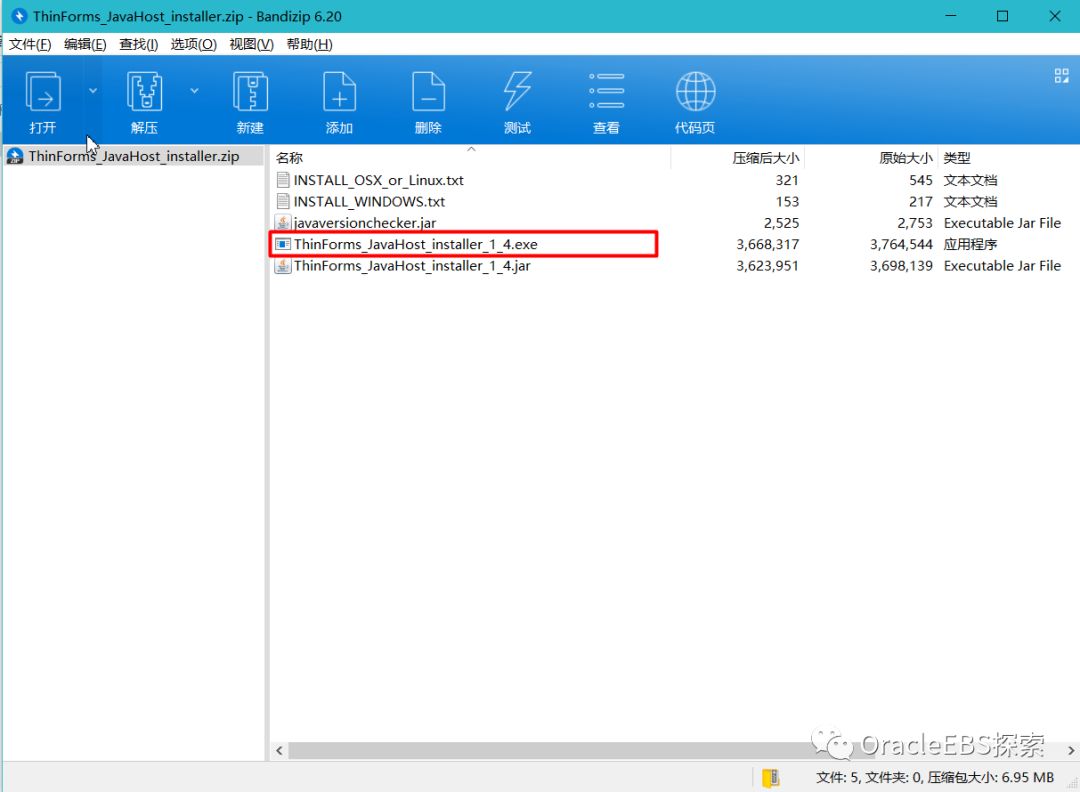
Task: Select file javaversionchecker.jar
Action: coord(364,223)
